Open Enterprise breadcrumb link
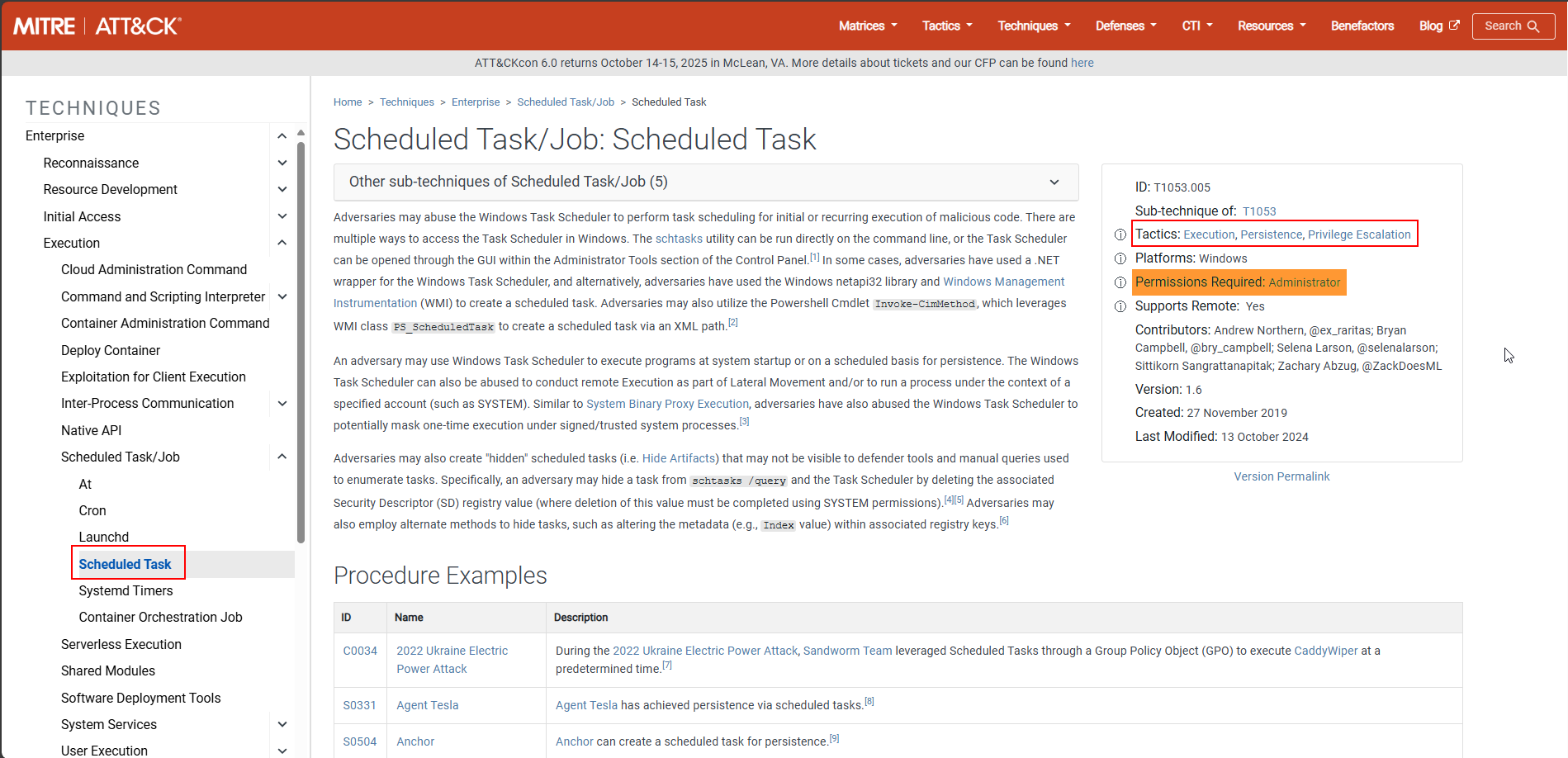This screenshot has width=1568, height=758. tap(476, 102)
